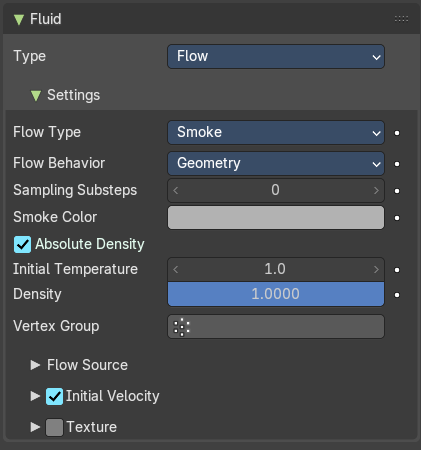The width and height of the screenshot is (421, 450).
Task: Collapse the Settings subpanel triangle
Action: pos(36,96)
